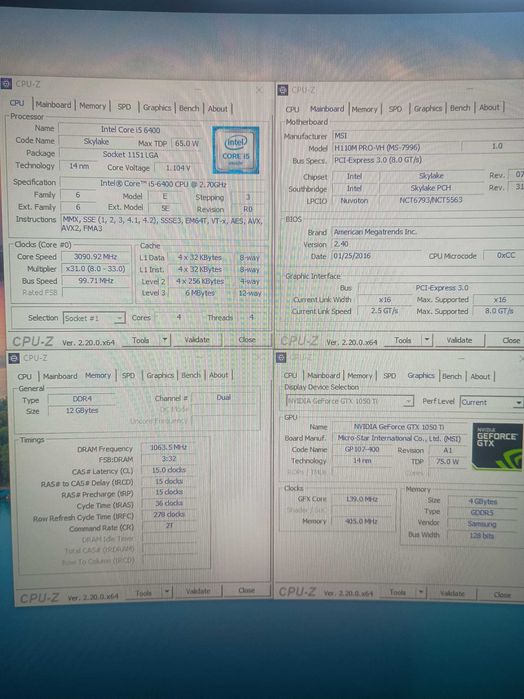Click the CPU-Z app icon in the top-left window title bar
The height and width of the screenshot is (699, 524).
pos(6,83)
